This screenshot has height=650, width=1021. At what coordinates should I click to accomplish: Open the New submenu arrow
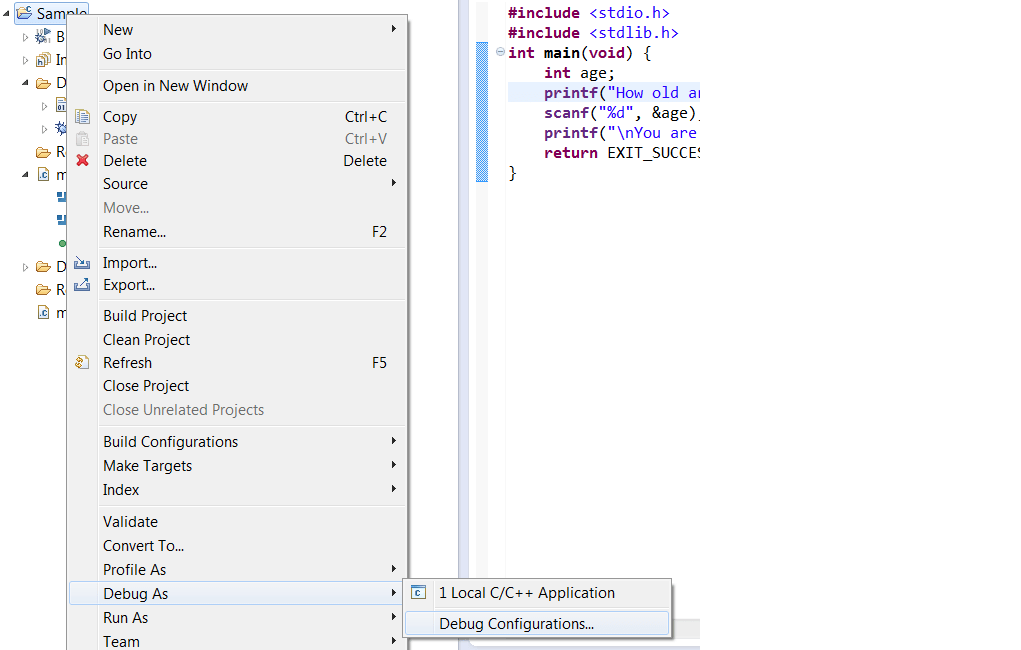point(394,29)
